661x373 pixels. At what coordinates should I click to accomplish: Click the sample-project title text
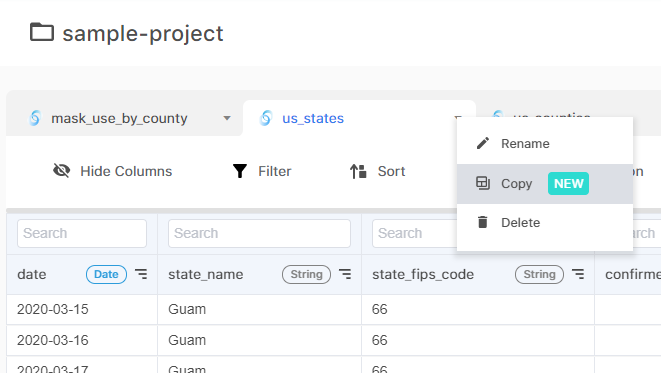pyautogui.click(x=143, y=34)
